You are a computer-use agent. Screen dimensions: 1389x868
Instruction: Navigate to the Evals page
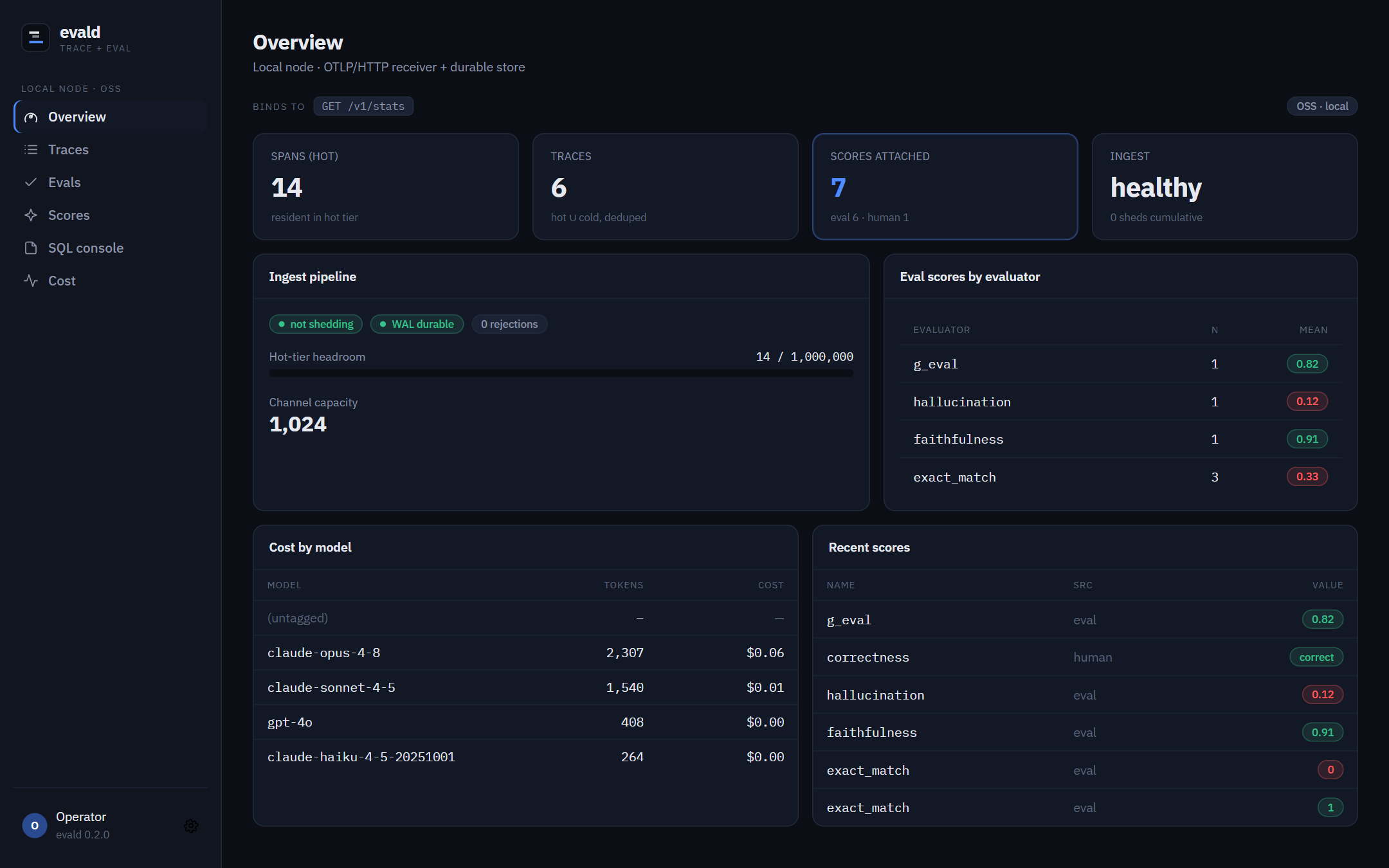click(x=111, y=183)
